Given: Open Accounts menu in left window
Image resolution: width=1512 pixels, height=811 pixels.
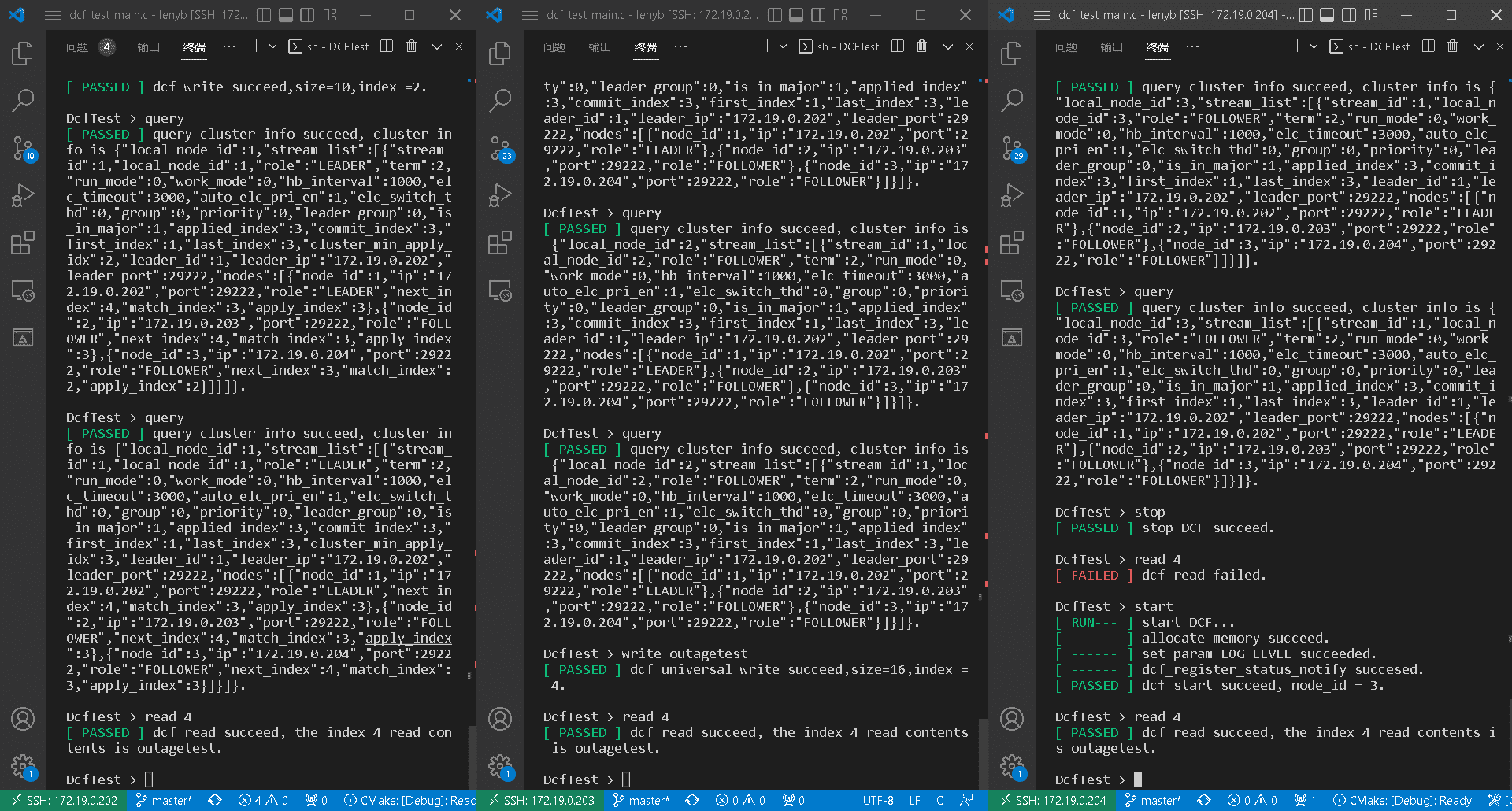Looking at the screenshot, I should click(23, 719).
